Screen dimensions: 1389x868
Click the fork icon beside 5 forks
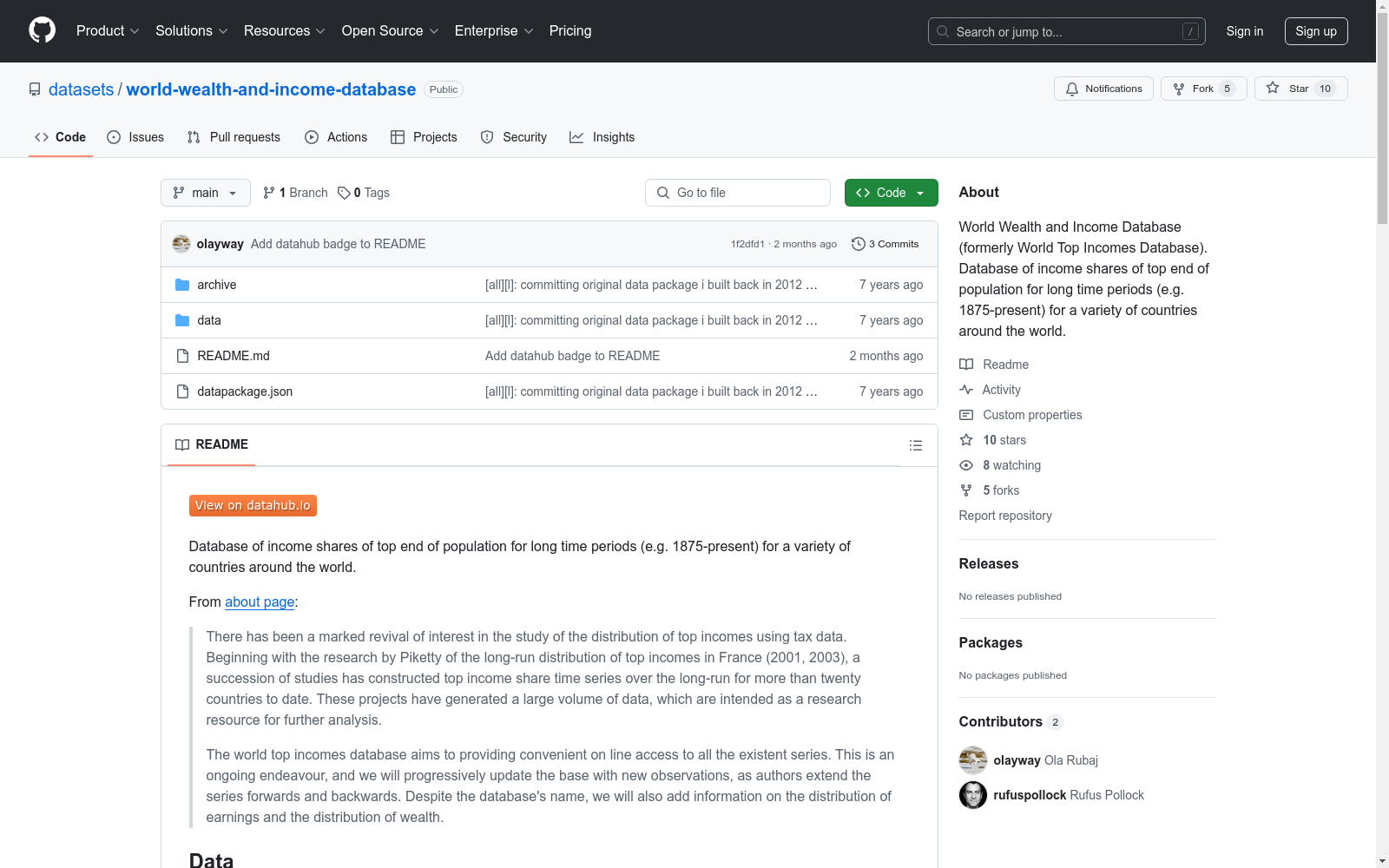[x=966, y=490]
